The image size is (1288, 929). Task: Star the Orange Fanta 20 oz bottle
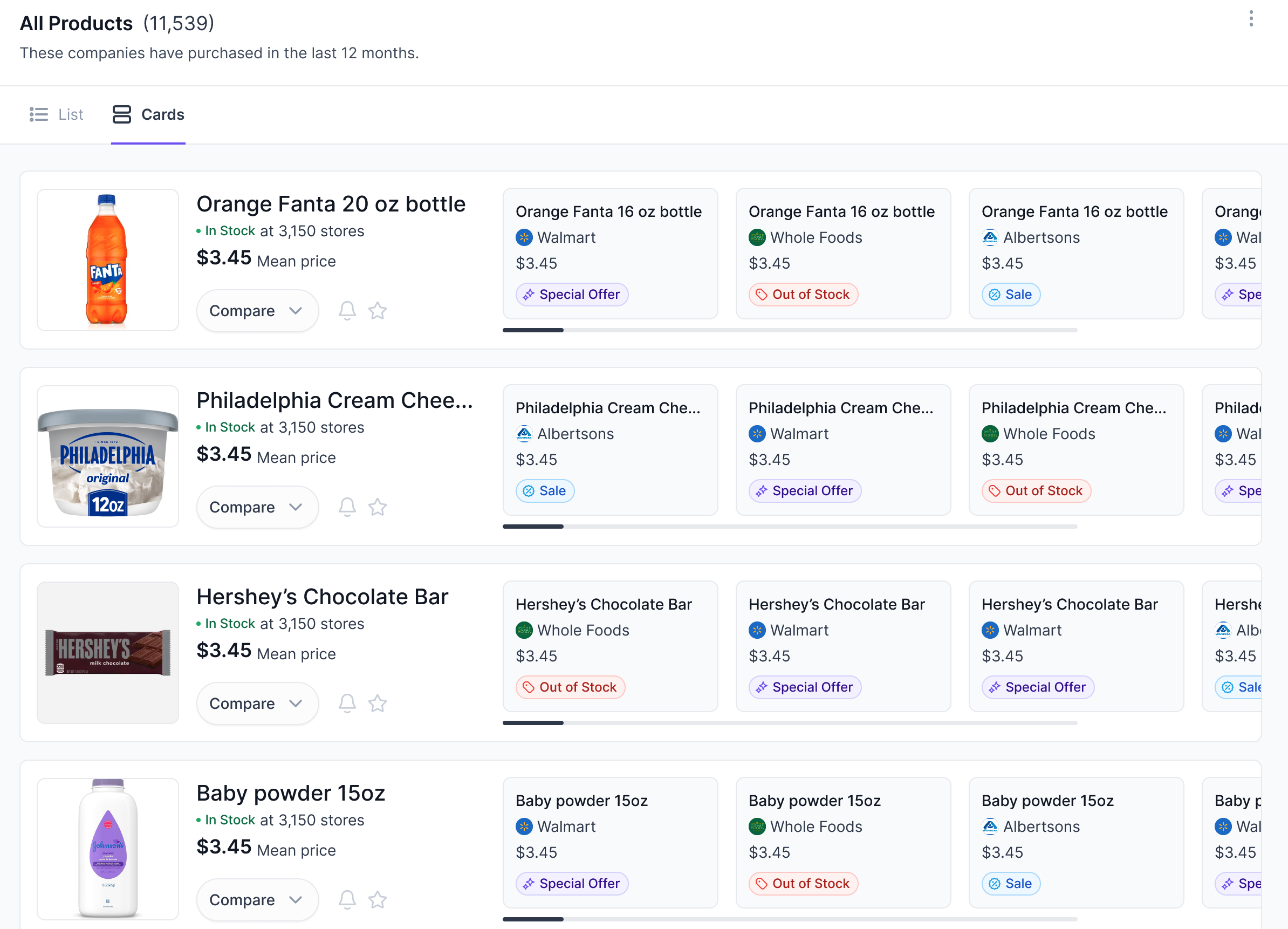coord(378,311)
